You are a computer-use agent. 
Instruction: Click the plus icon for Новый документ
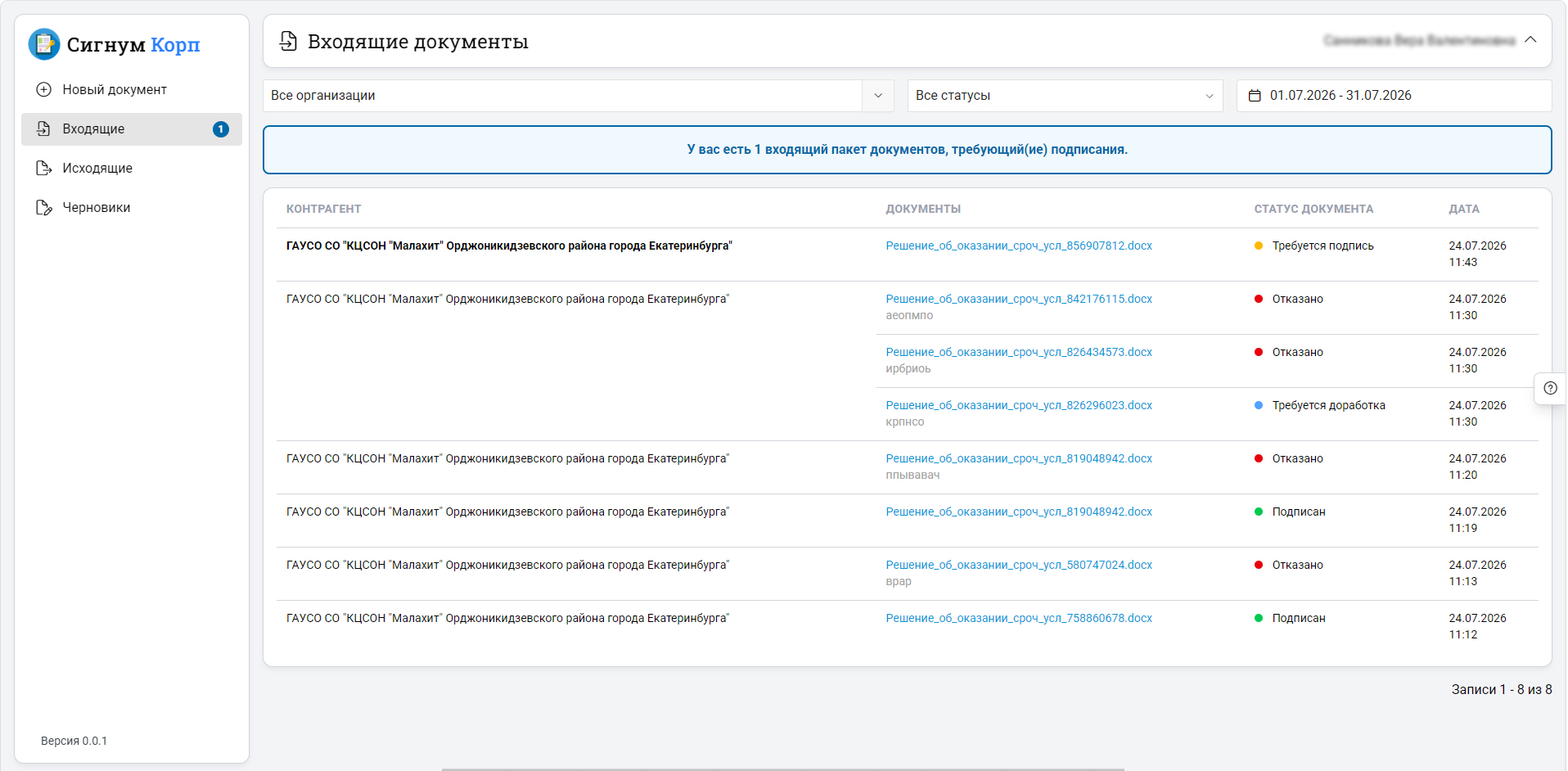coord(44,89)
